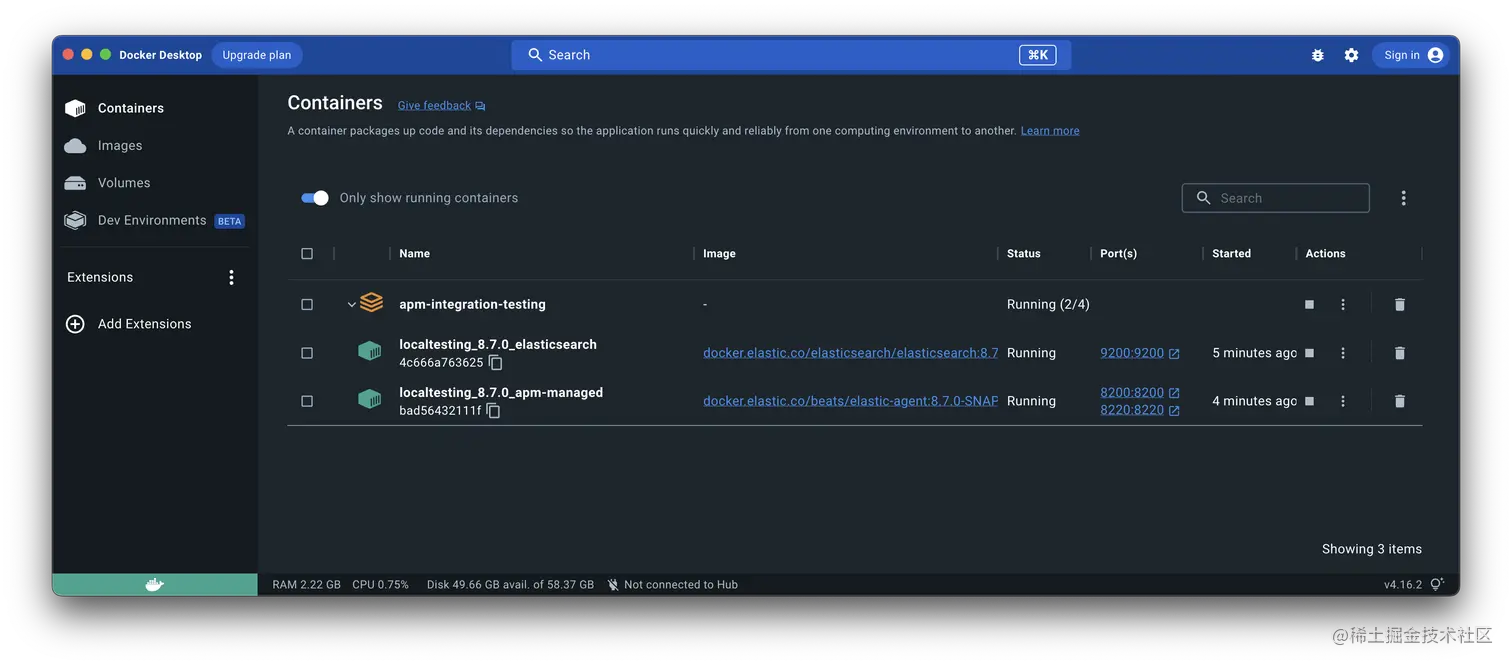Click the notification bulb beside v4.16.2
Image resolution: width=1512 pixels, height=665 pixels.
pyautogui.click(x=1437, y=585)
